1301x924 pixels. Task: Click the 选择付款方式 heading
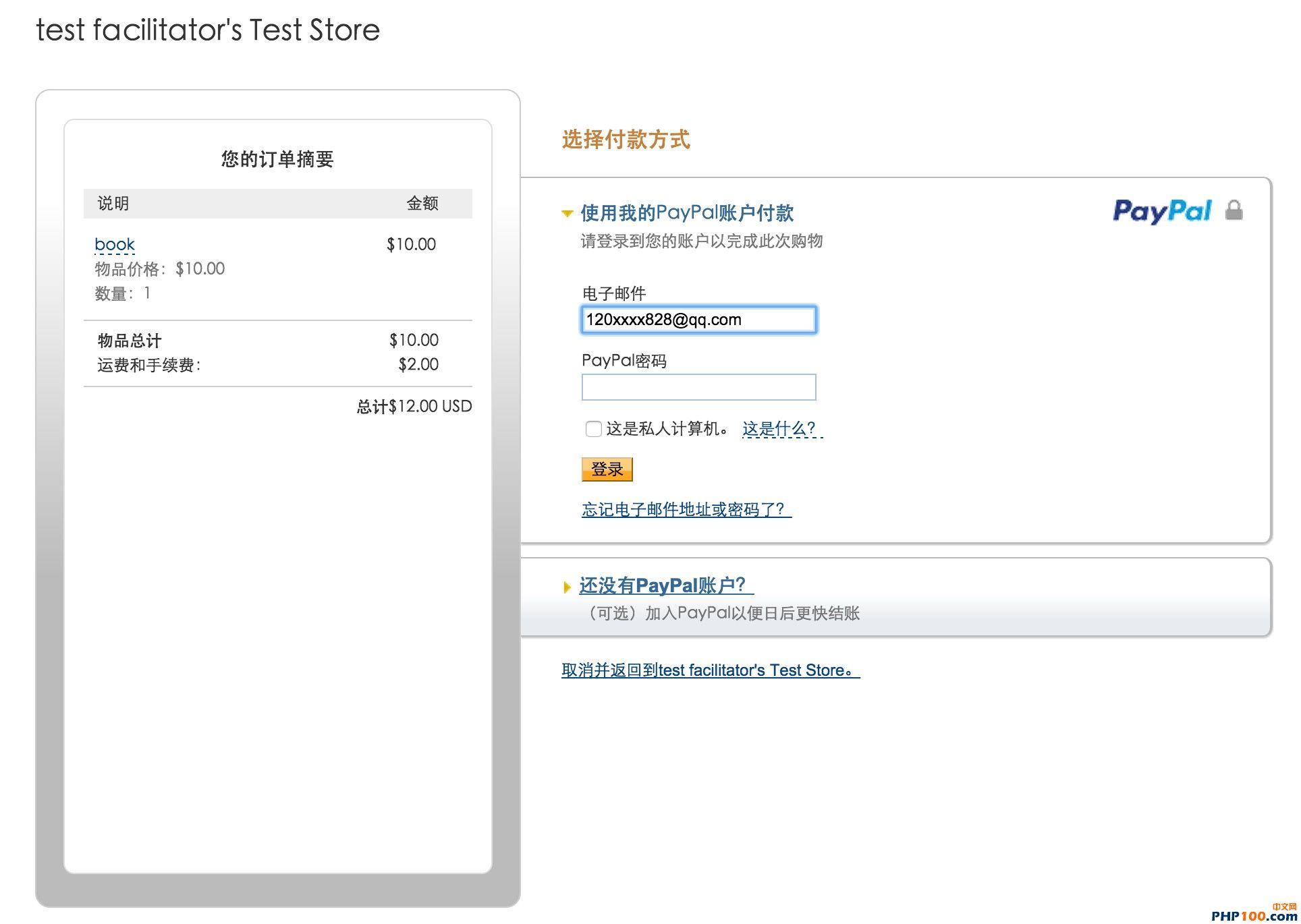(x=626, y=140)
